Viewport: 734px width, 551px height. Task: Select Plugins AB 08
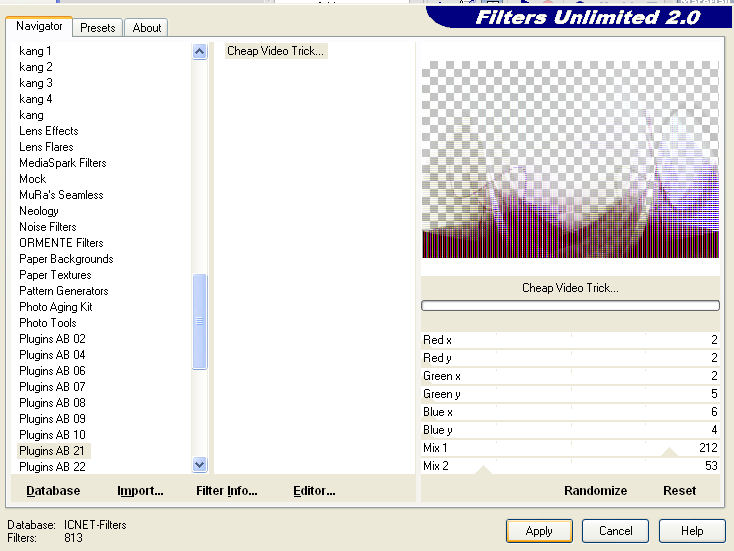pyautogui.click(x=52, y=403)
